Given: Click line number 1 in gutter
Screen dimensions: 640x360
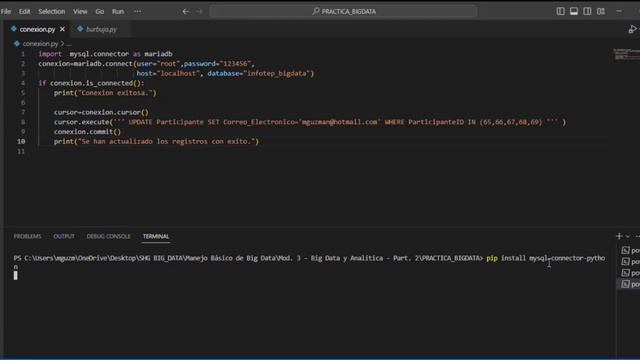Looking at the screenshot, I should pyautogui.click(x=23, y=54).
